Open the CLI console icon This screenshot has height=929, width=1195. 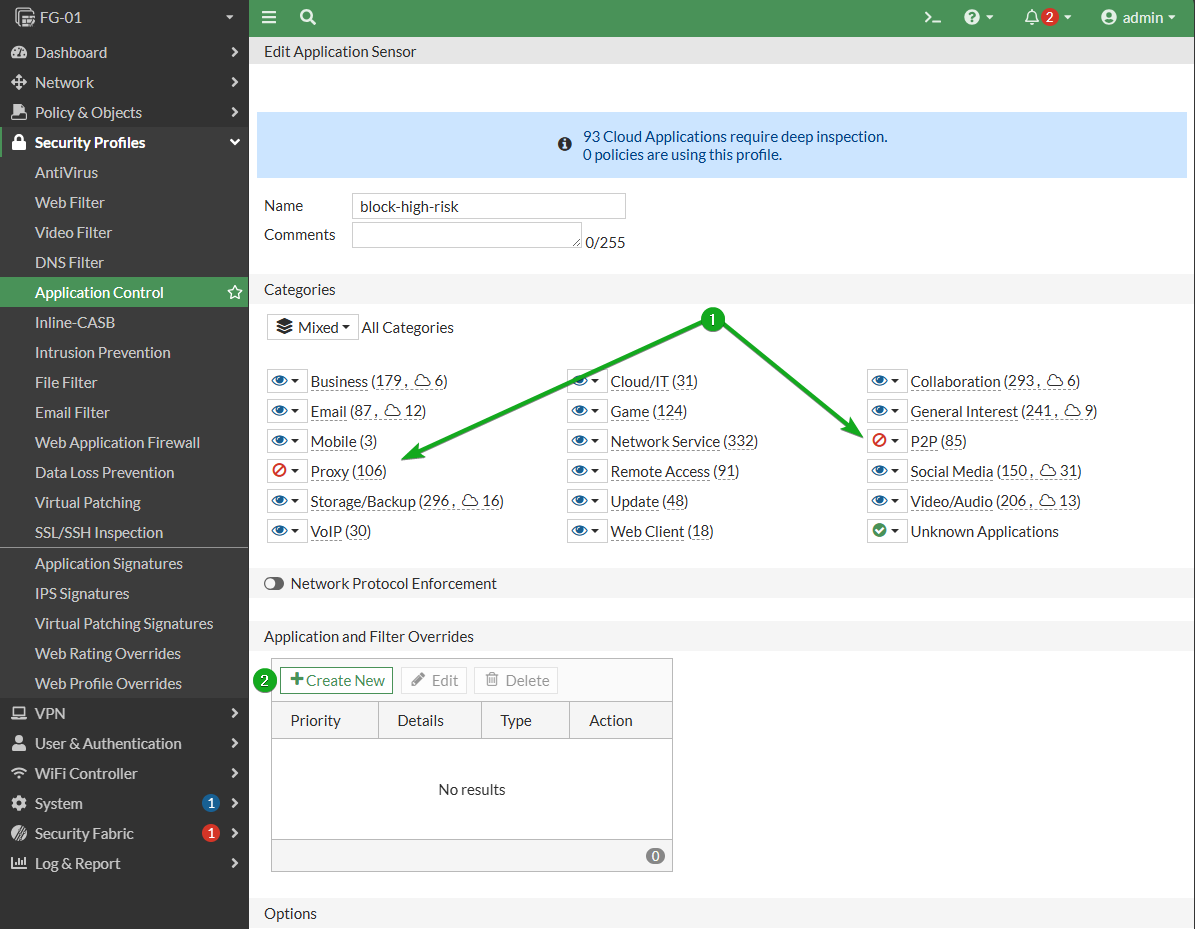click(x=932, y=18)
